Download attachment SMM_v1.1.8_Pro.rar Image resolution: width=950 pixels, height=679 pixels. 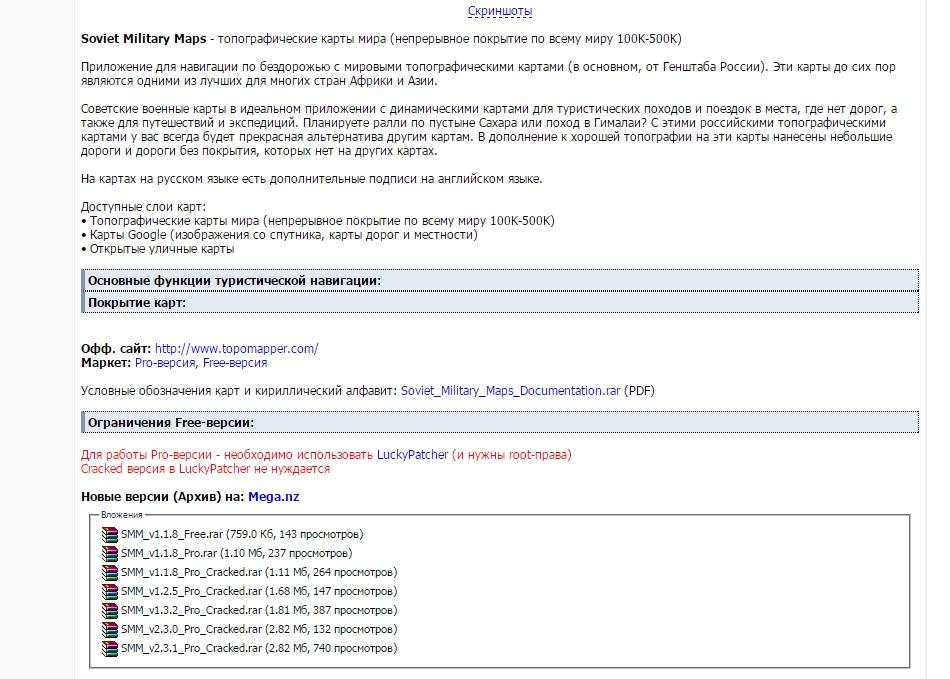click(169, 553)
